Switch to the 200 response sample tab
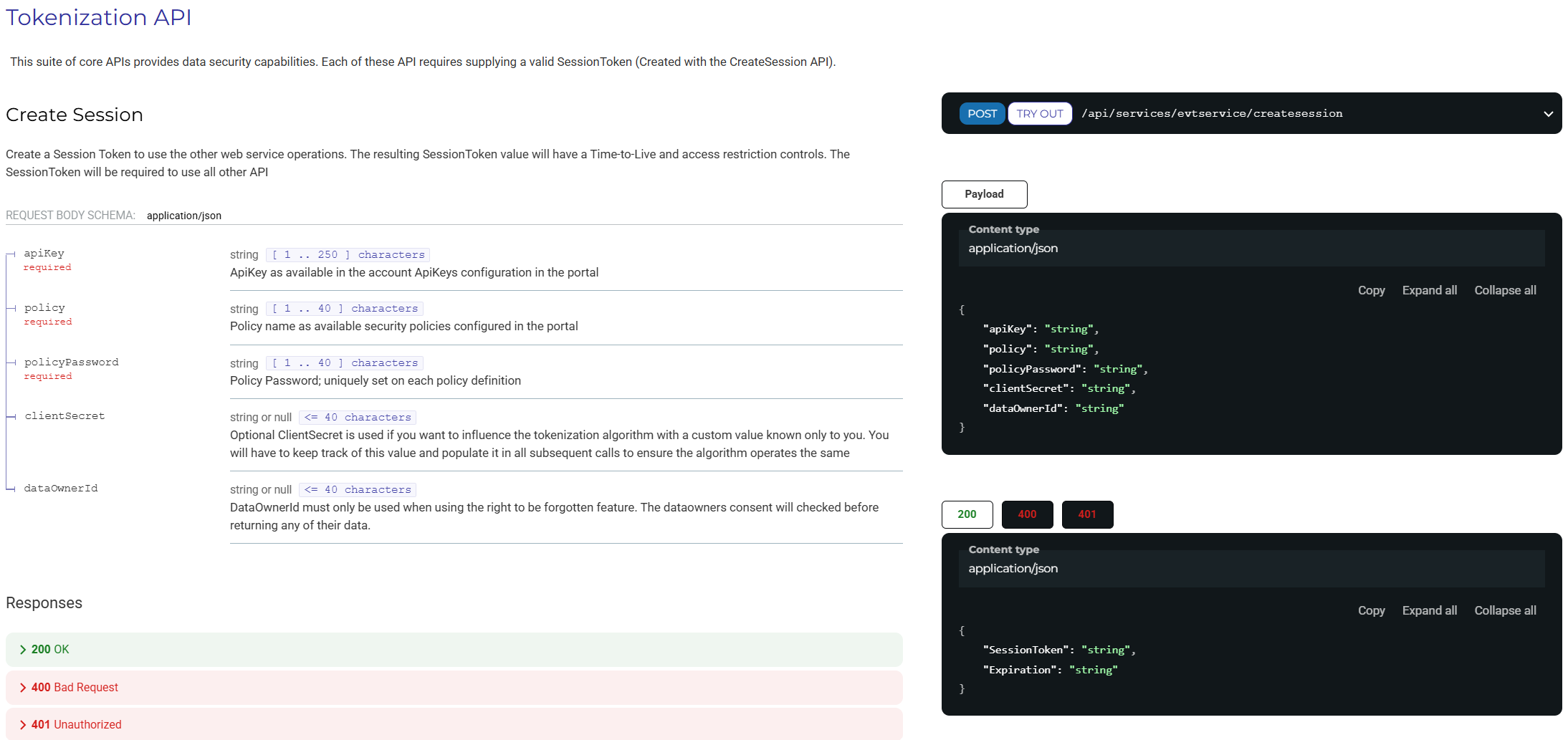Viewport: 1568px width, 740px height. [x=967, y=514]
